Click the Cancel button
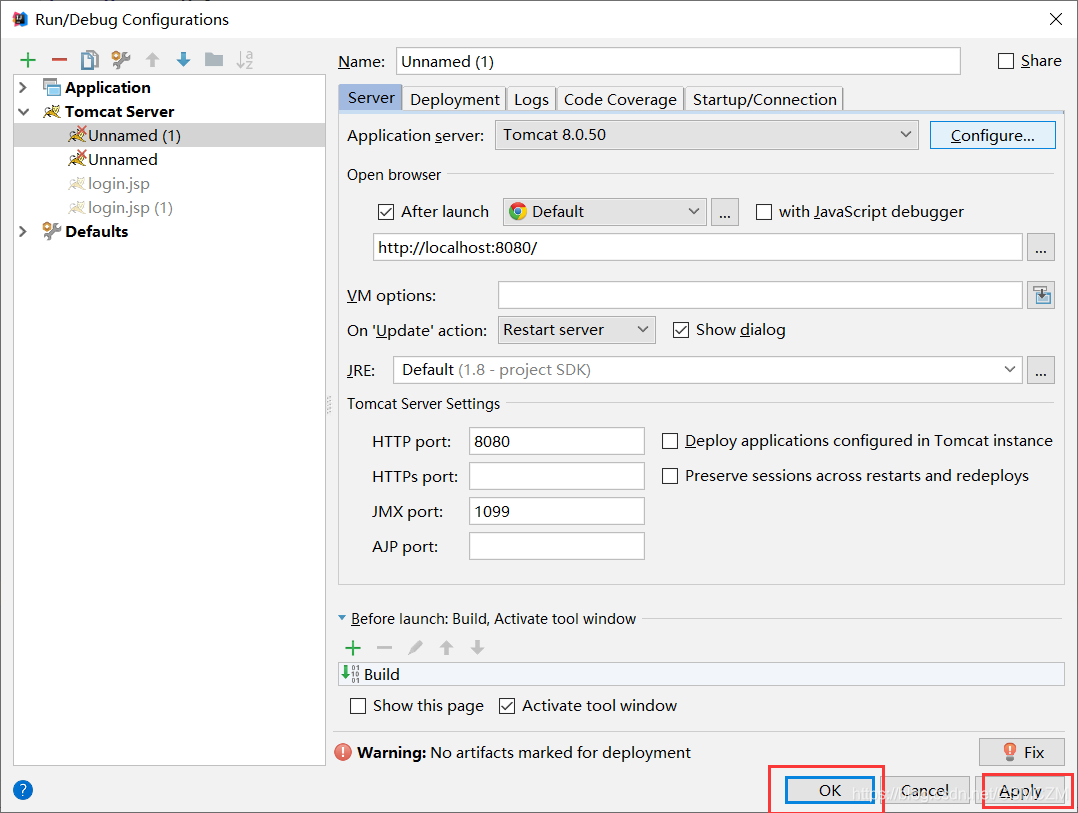Screen dimensions: 1078x813 [x=925, y=790]
